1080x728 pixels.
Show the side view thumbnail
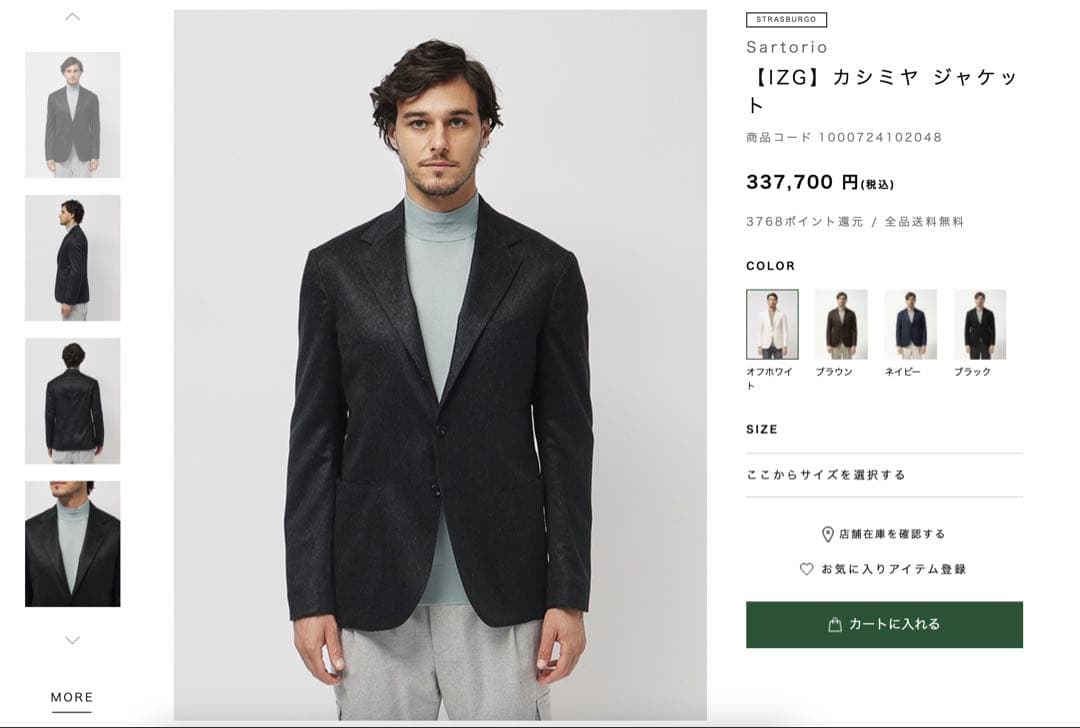pyautogui.click(x=72, y=258)
